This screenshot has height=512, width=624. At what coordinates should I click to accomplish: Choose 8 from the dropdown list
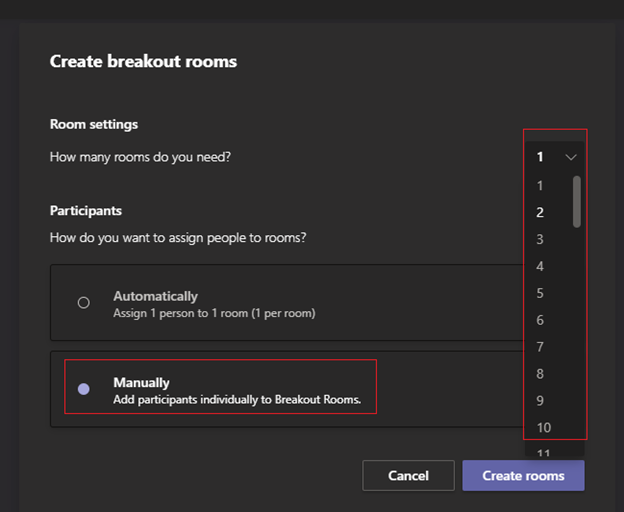pyautogui.click(x=540, y=374)
